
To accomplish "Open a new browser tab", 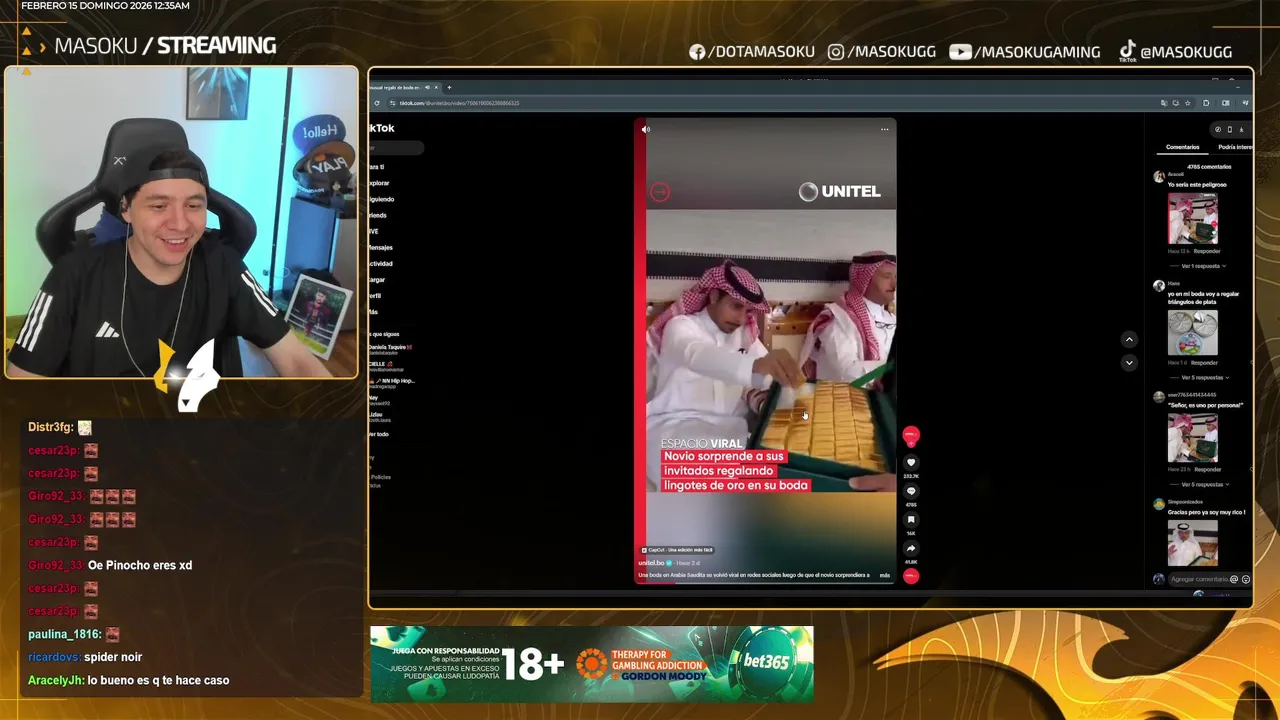I will [449, 87].
